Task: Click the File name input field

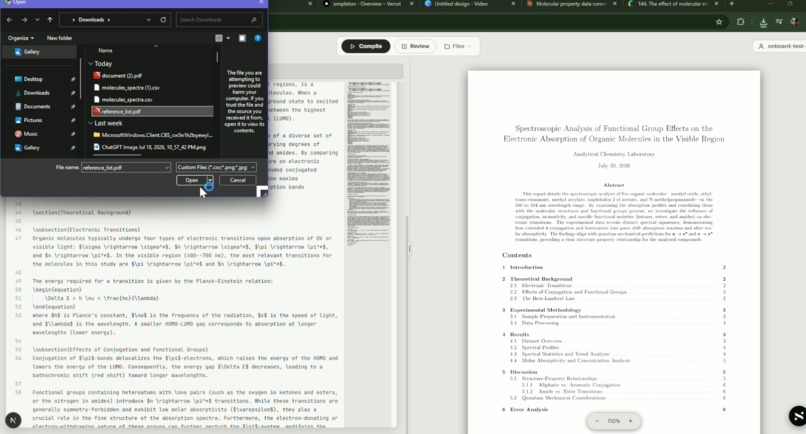Action: [122, 168]
